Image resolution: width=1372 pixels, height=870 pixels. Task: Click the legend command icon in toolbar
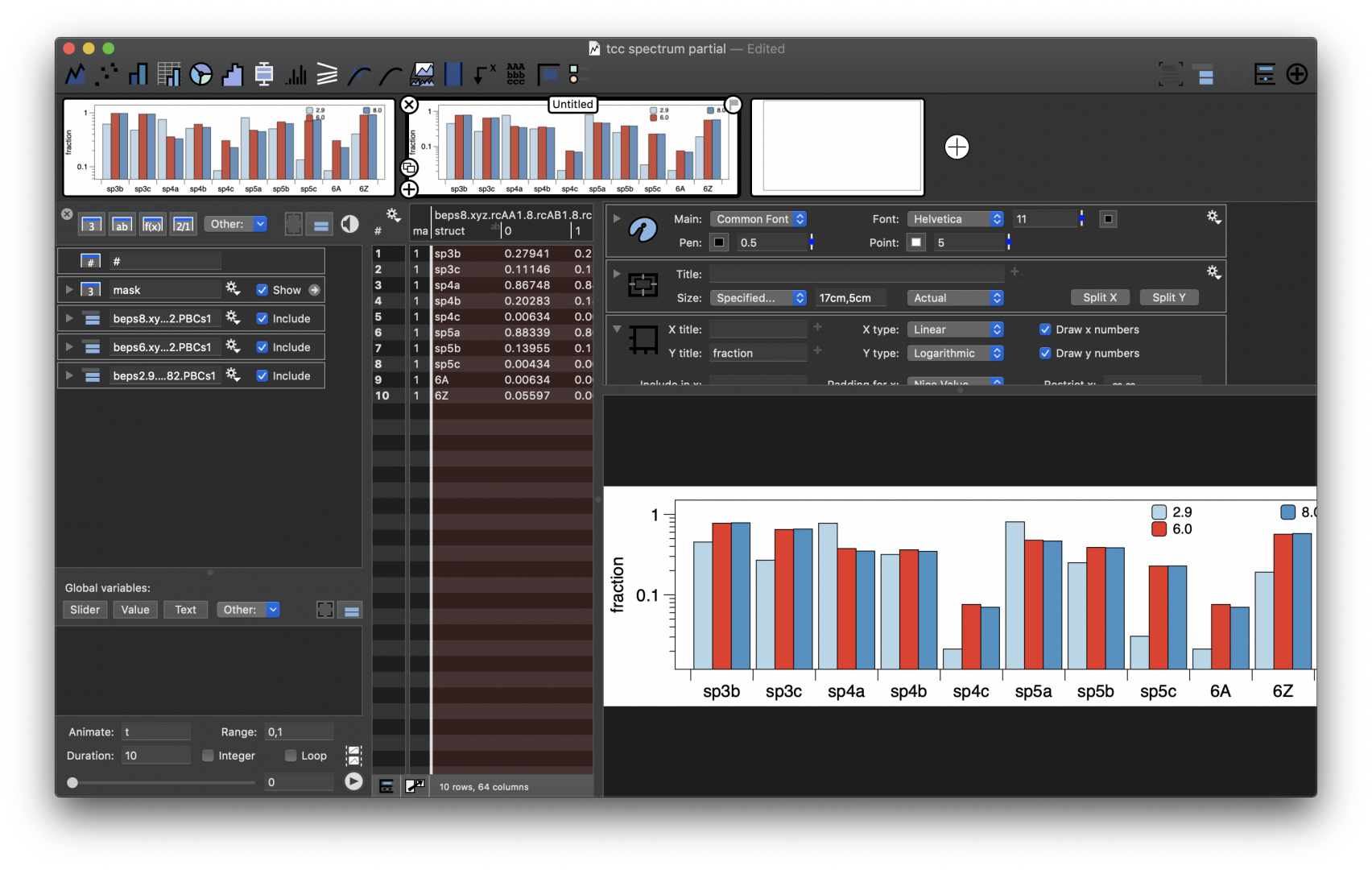[574, 75]
